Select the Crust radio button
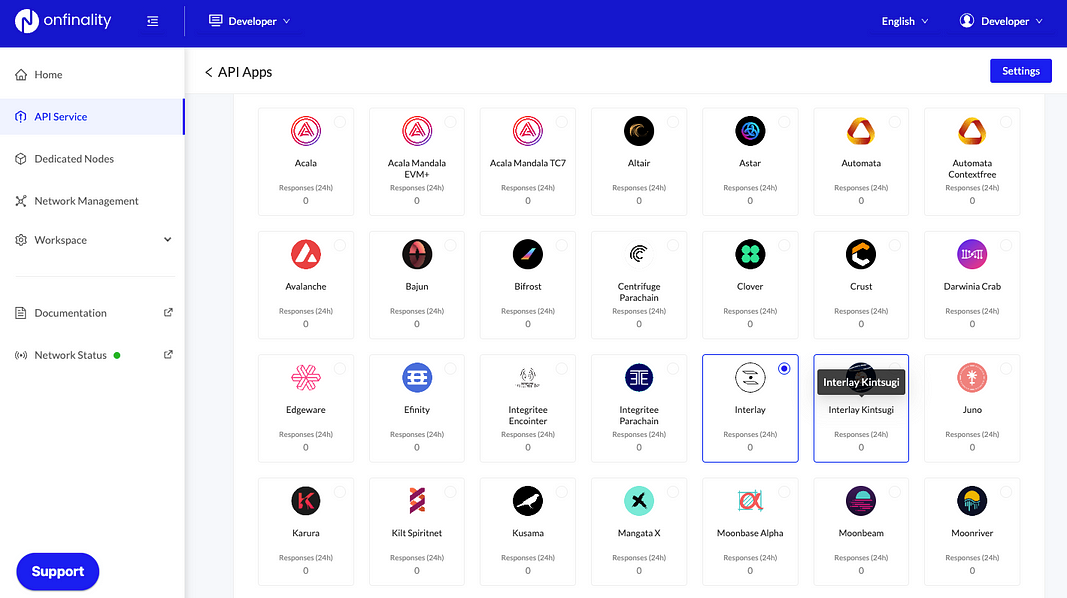 (895, 245)
